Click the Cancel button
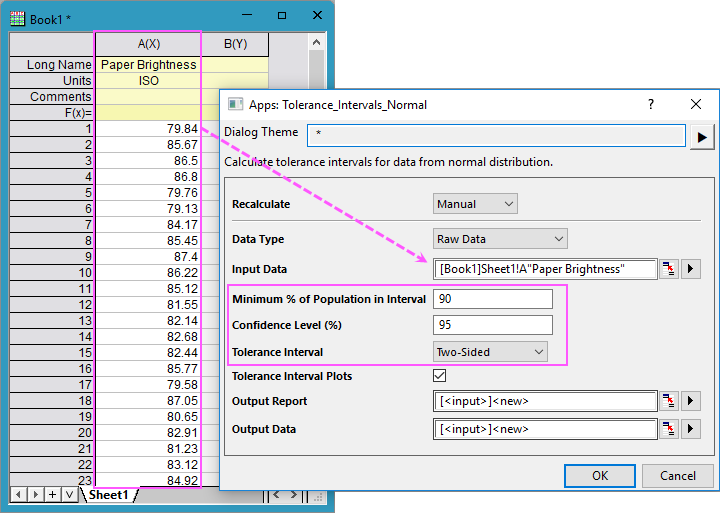The height and width of the screenshot is (513, 720). tap(677, 476)
